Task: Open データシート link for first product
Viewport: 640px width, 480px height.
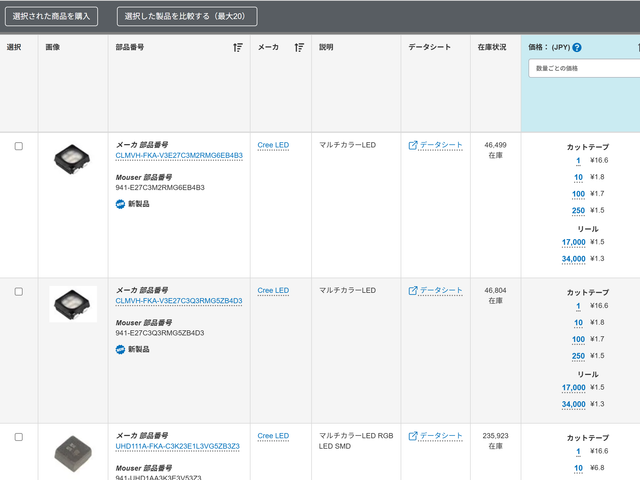Action: [441, 145]
